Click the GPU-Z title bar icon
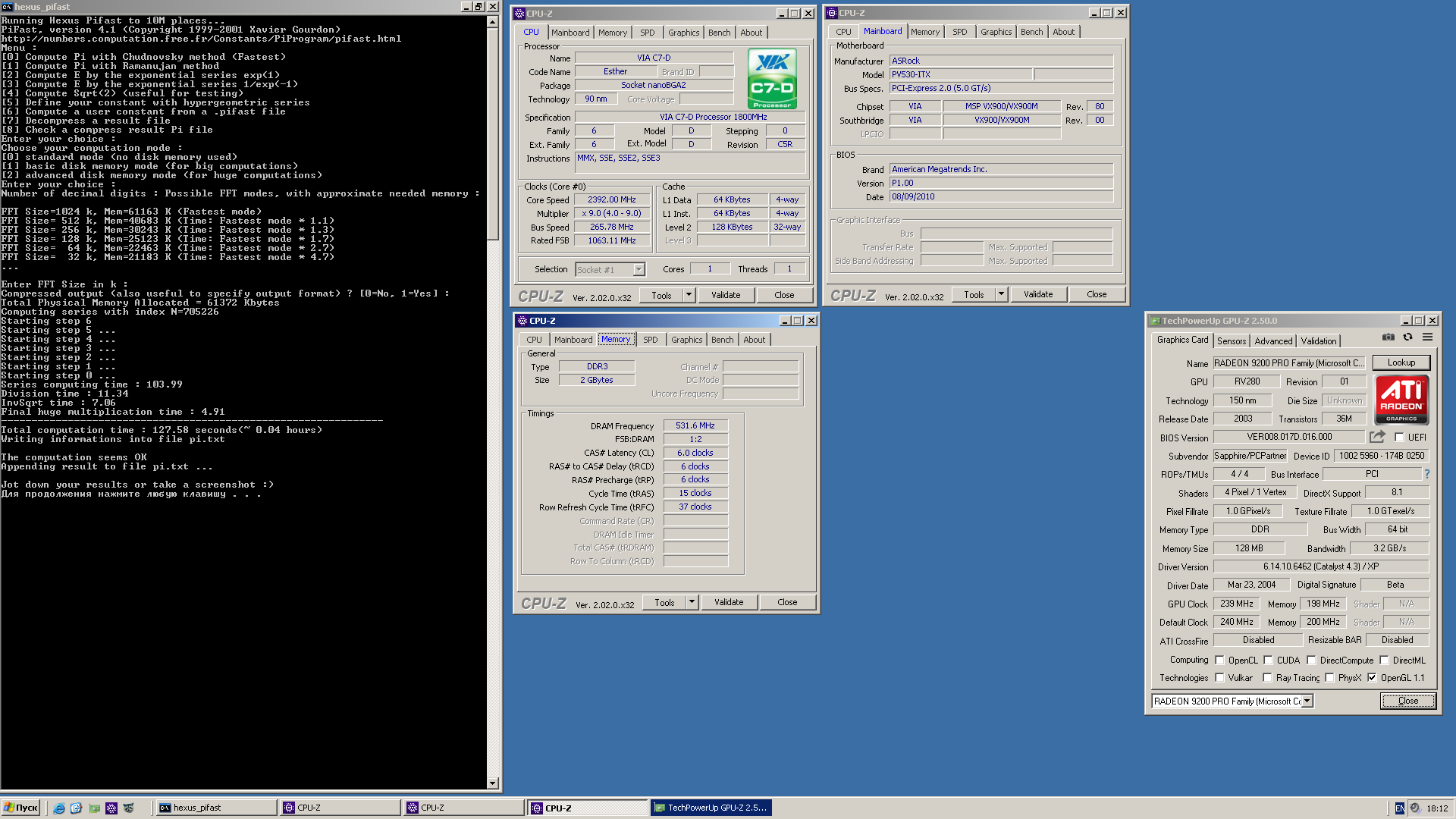1456x819 pixels. point(1155,321)
